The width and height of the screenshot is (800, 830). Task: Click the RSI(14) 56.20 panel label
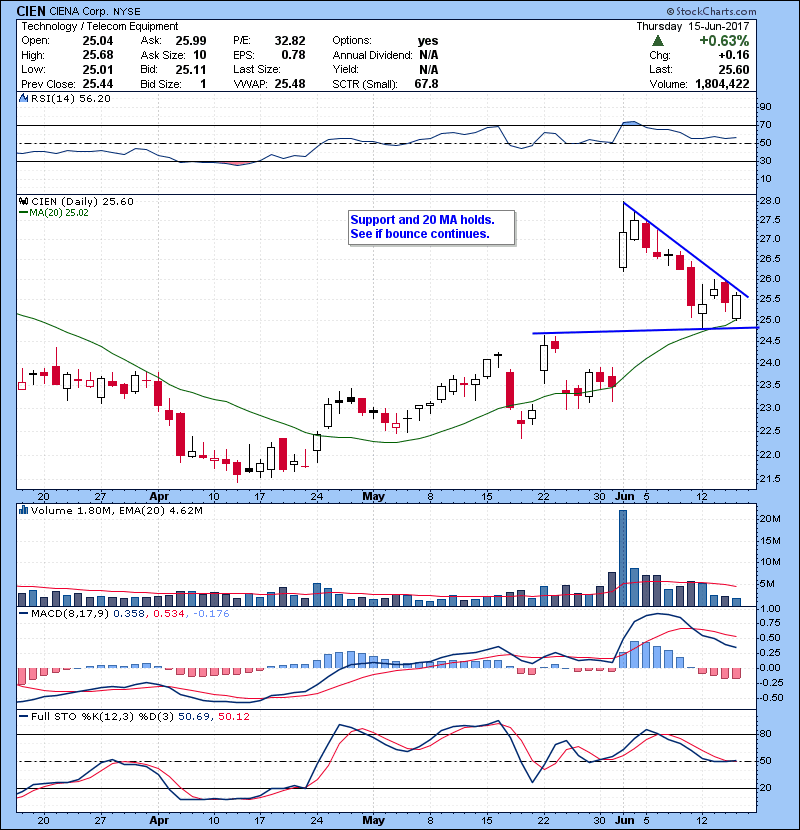[x=70, y=98]
